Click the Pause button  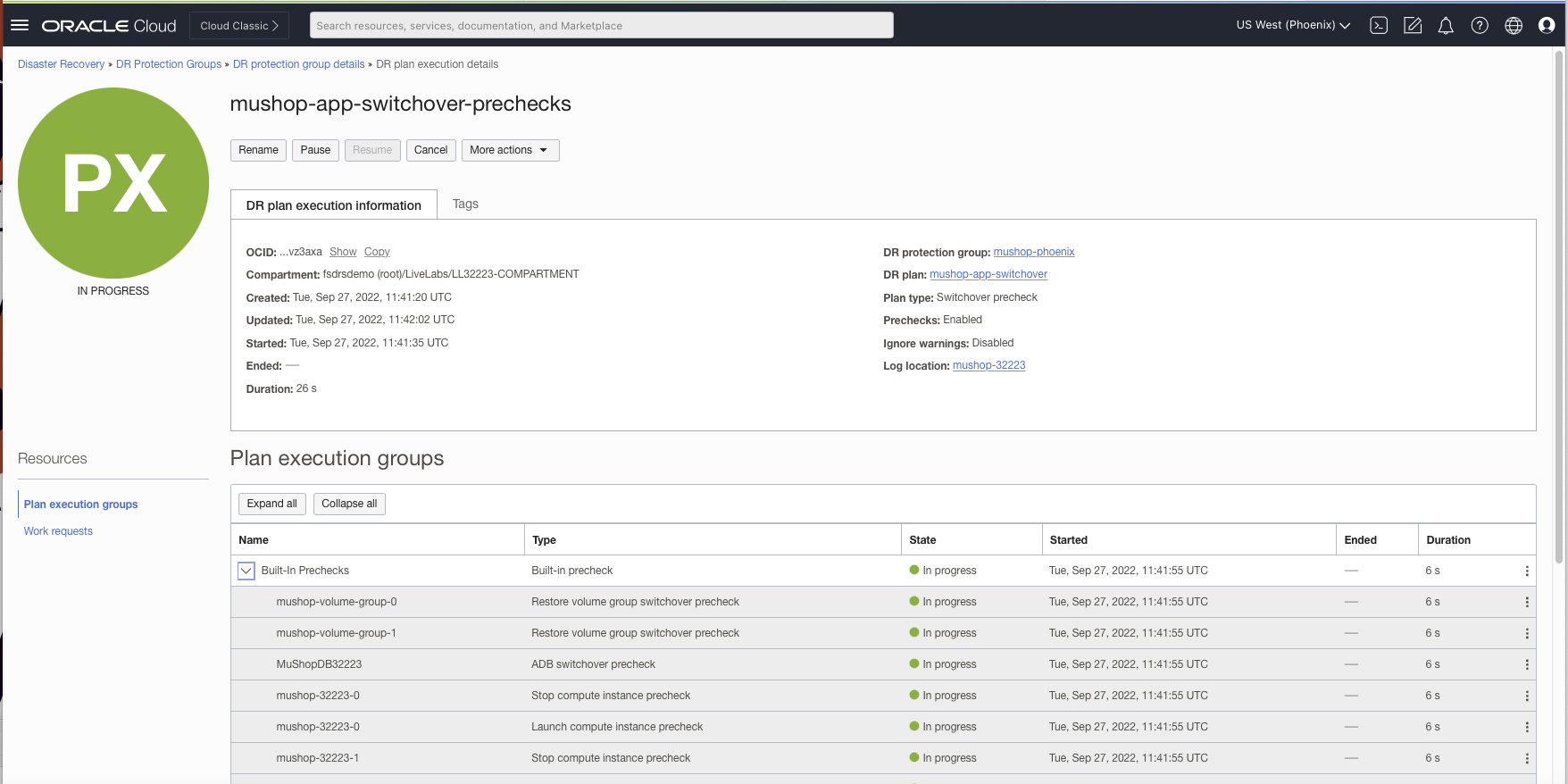pyautogui.click(x=315, y=150)
